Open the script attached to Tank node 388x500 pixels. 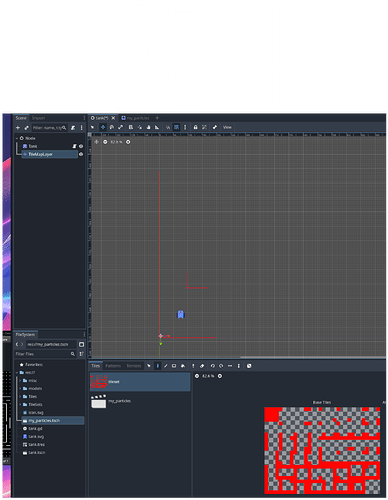click(x=74, y=146)
